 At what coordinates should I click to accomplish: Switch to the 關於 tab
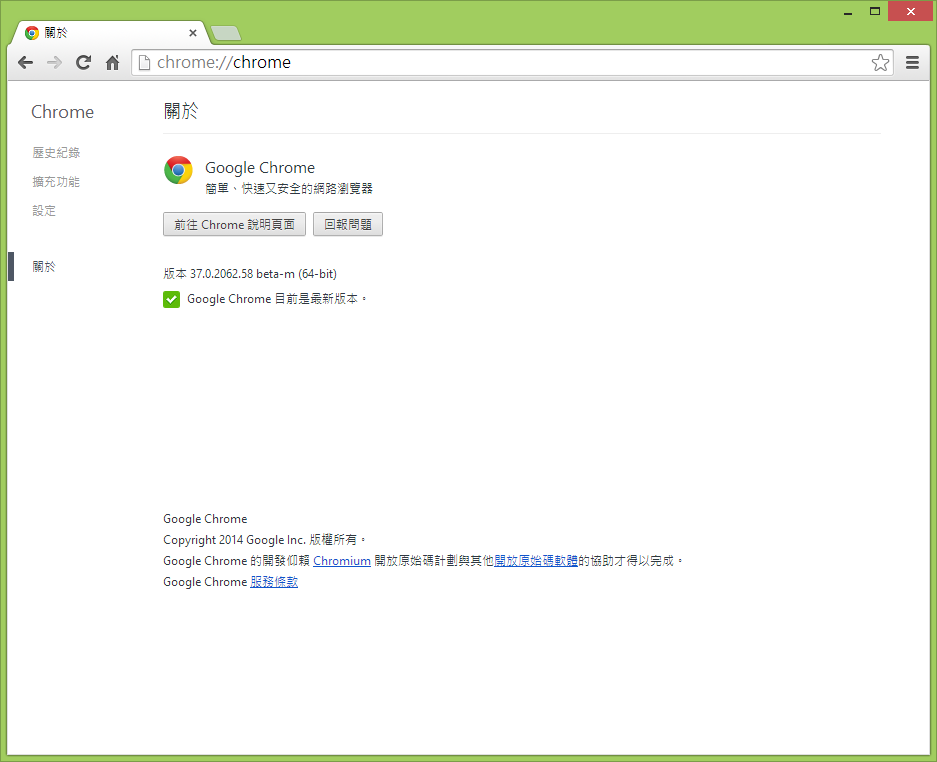coord(90,32)
